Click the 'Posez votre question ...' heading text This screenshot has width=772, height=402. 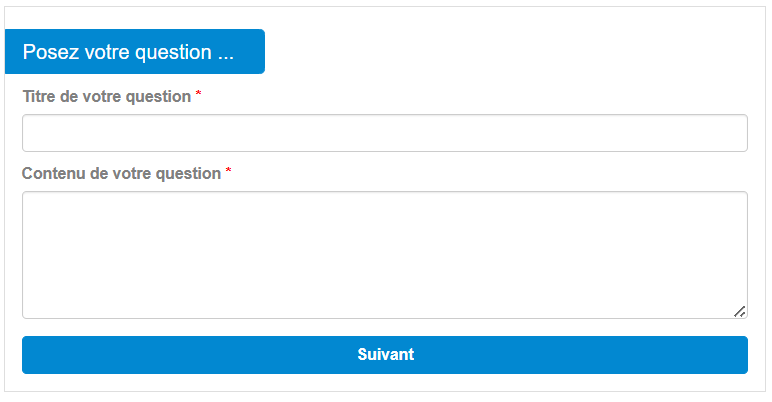coord(128,52)
